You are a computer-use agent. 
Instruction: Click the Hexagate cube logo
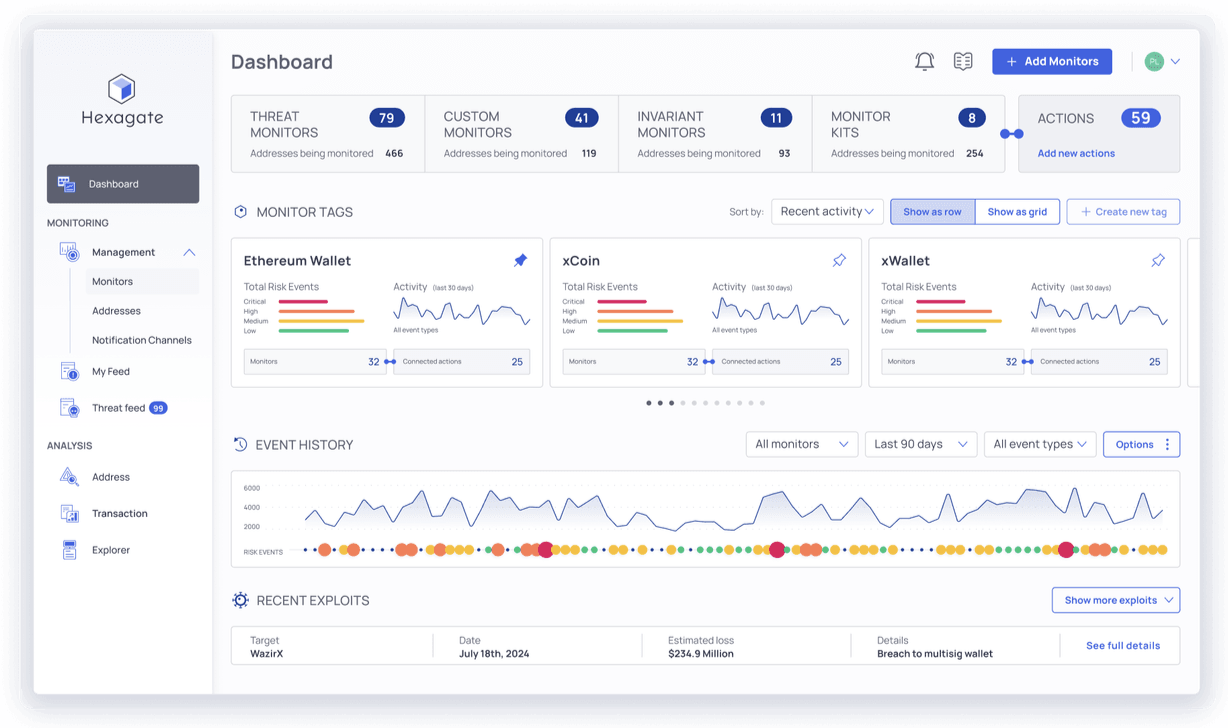(x=122, y=88)
